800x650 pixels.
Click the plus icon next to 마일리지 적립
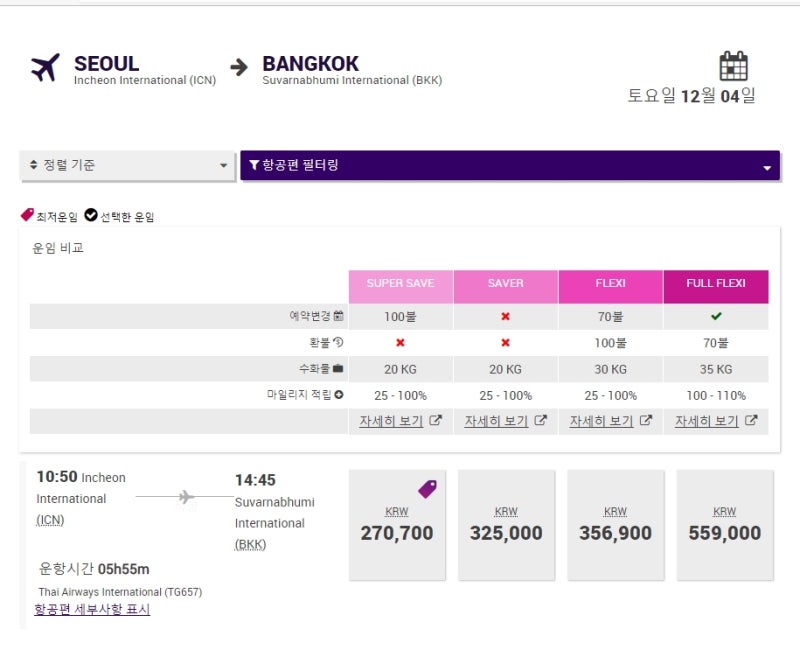tap(339, 394)
